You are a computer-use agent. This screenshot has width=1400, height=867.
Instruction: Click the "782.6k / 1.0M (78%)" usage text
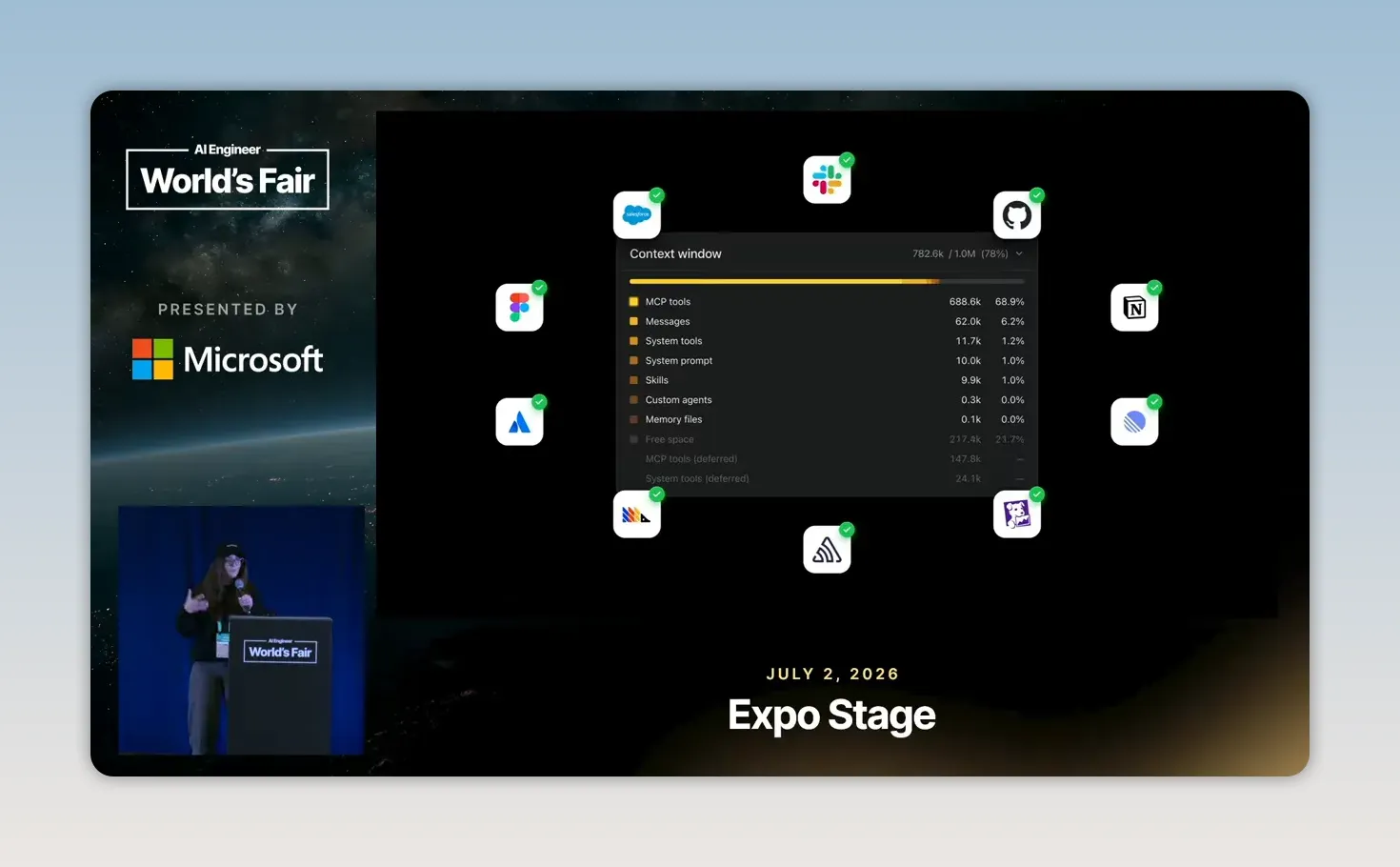[x=960, y=254]
